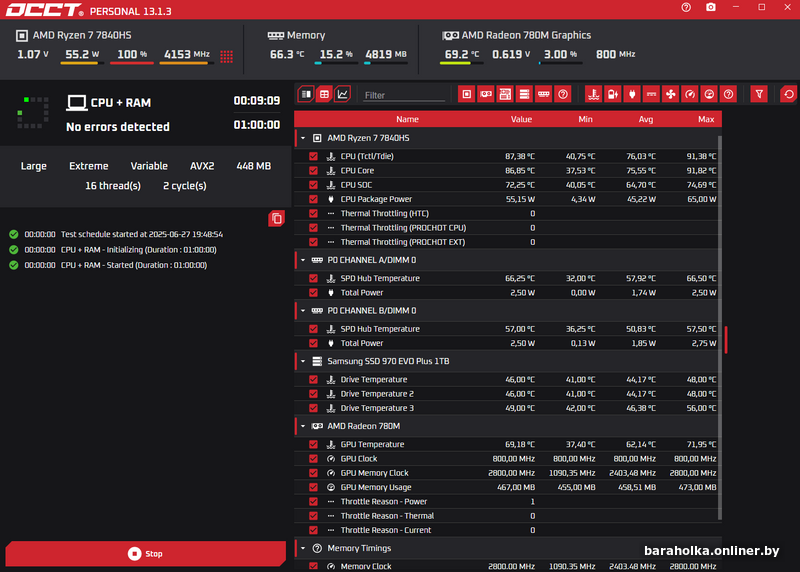Uncheck Throttle Reason - Power row
This screenshot has height=572, width=800.
point(313,502)
